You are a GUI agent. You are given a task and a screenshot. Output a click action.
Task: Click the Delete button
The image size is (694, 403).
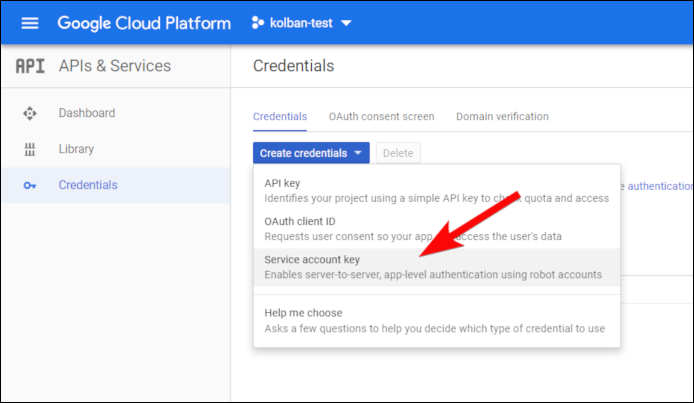point(398,153)
